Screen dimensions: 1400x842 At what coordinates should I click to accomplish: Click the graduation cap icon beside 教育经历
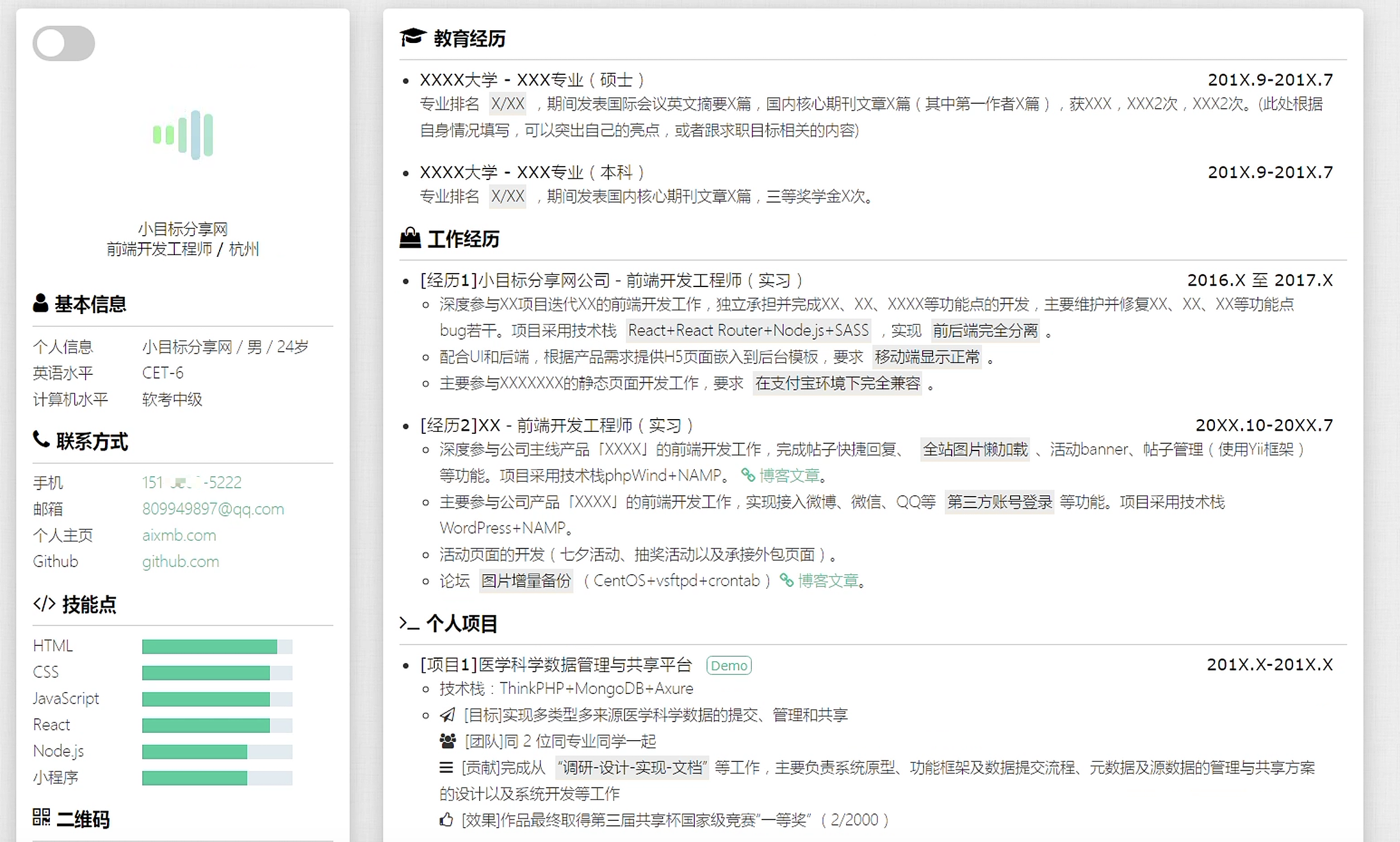(x=413, y=38)
